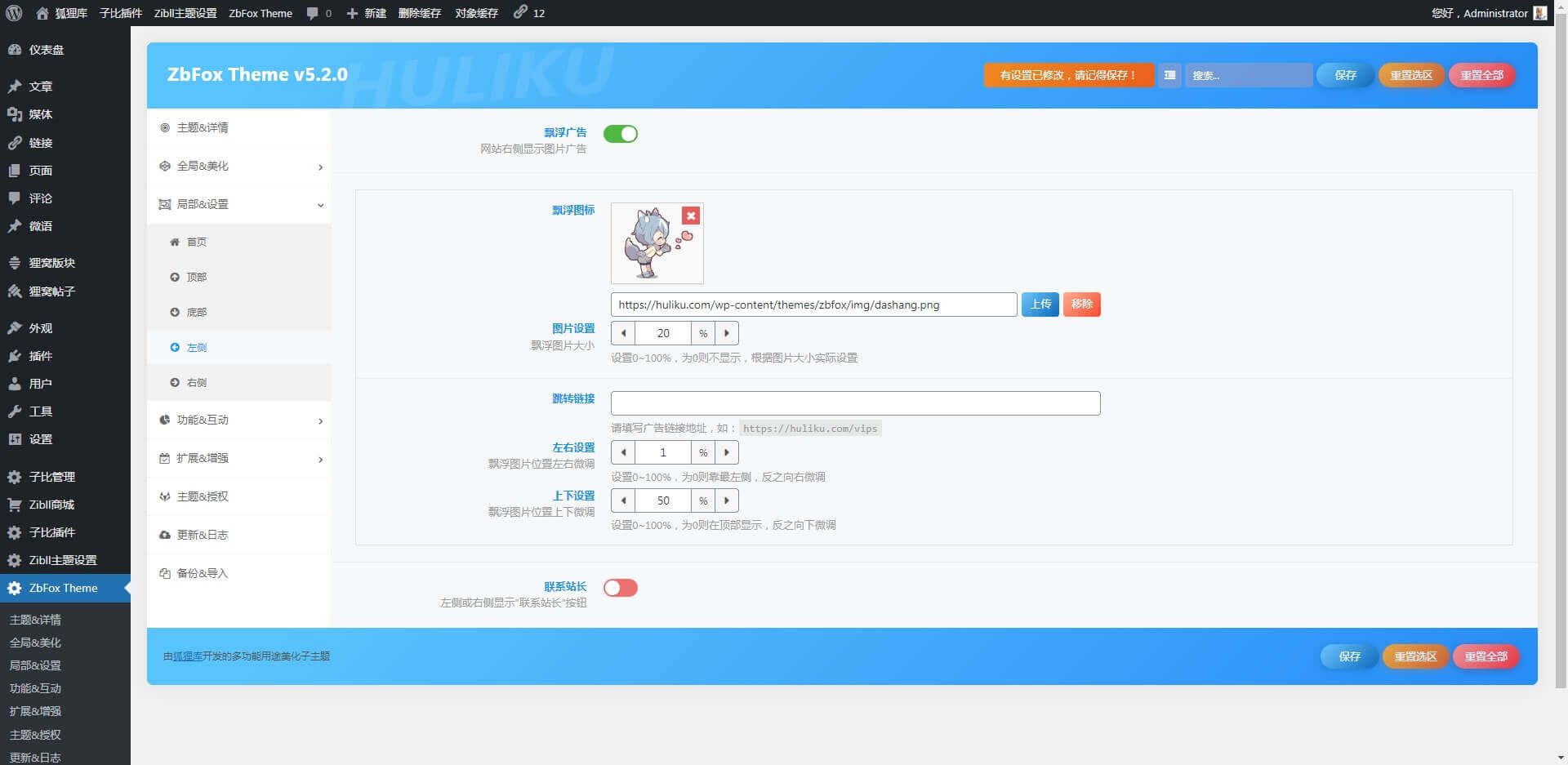This screenshot has width=1568, height=765.
Task: Open 插件 plugins in admin sidebar
Action: [40, 356]
